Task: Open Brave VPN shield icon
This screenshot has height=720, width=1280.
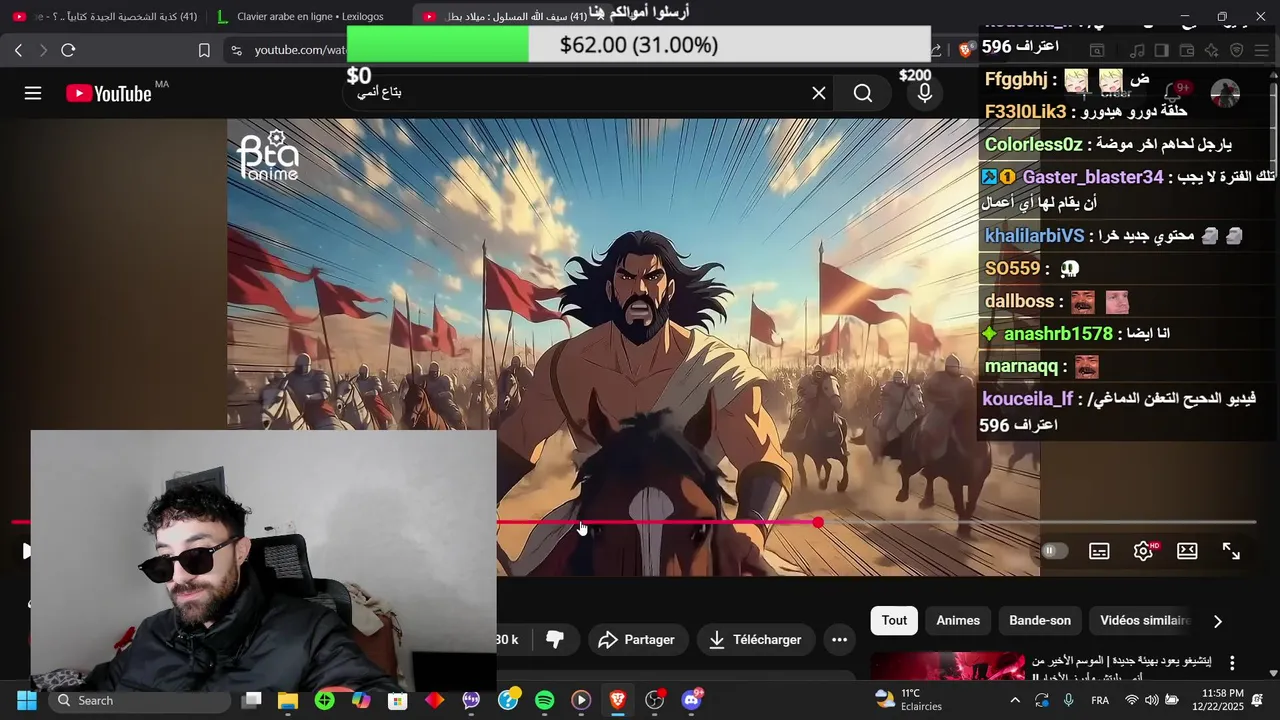Action: pyautogui.click(x=1236, y=50)
